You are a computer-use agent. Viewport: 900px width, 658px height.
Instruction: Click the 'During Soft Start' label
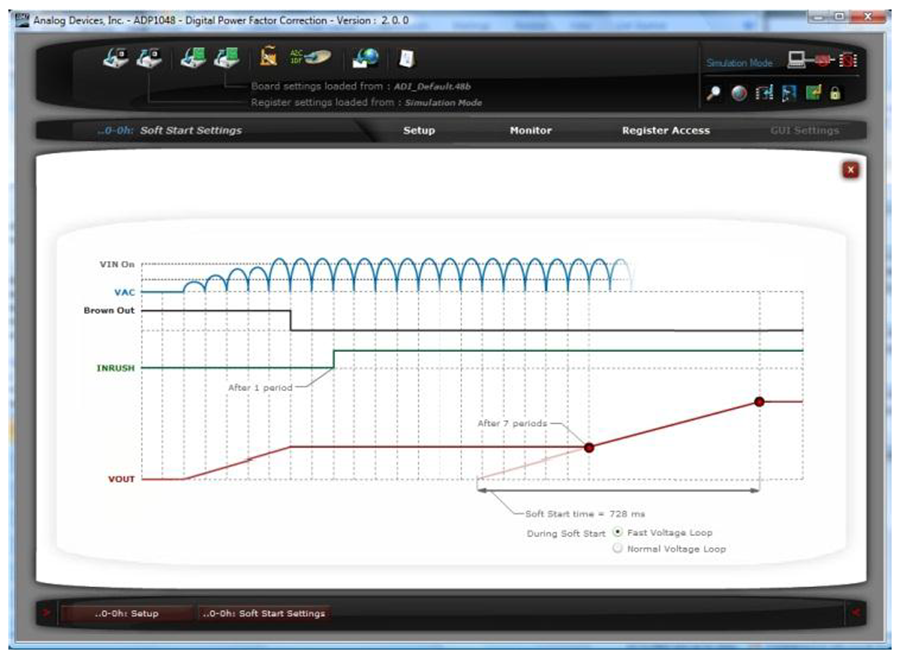click(x=566, y=533)
